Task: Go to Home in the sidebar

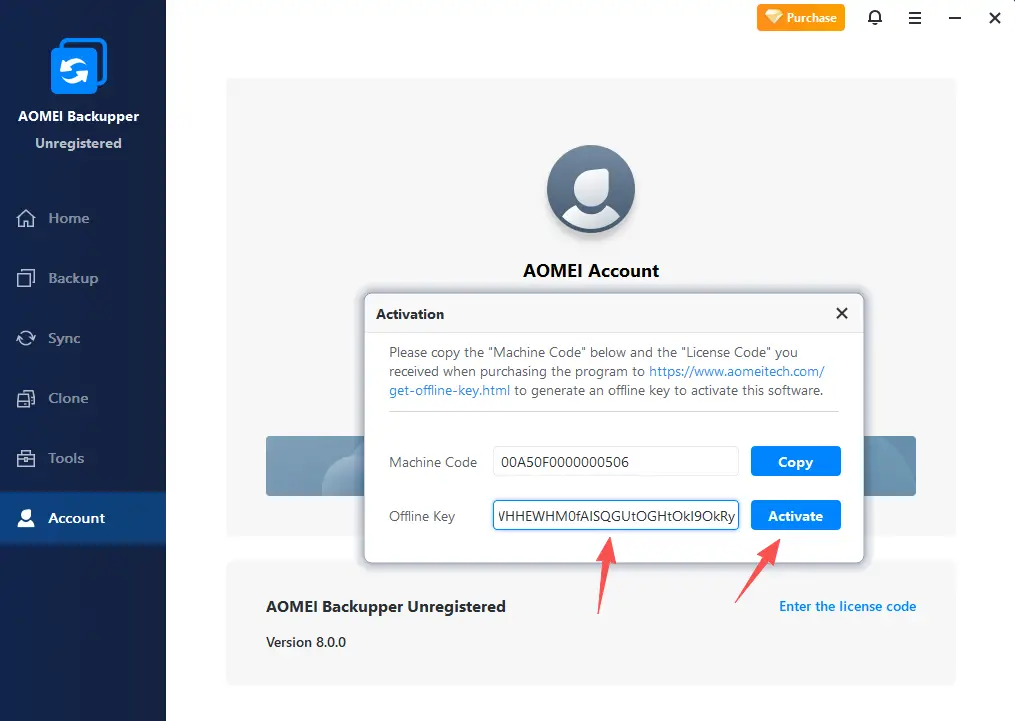Action: coord(68,218)
